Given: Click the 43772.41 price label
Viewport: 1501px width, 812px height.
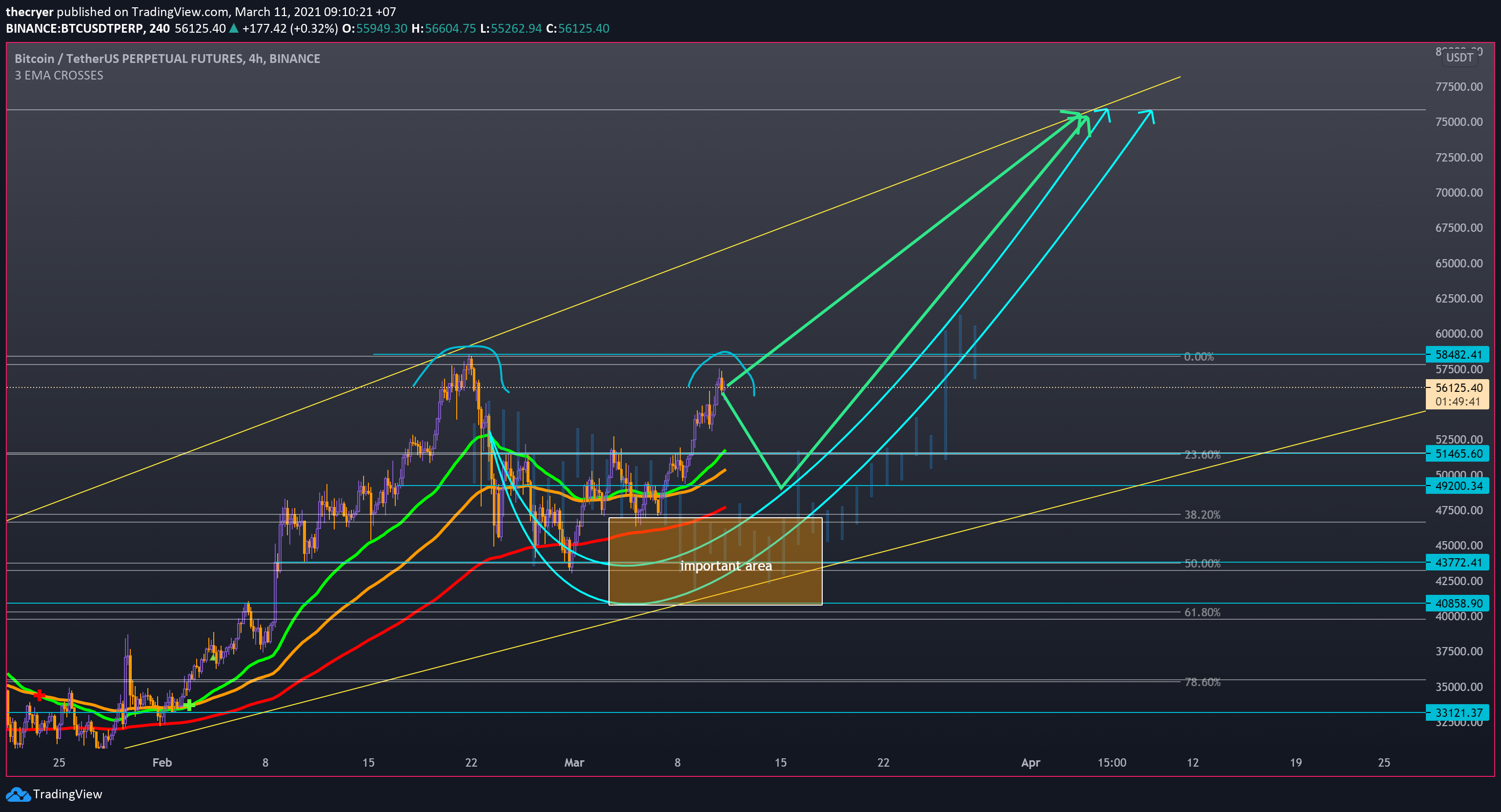Looking at the screenshot, I should click(1457, 562).
